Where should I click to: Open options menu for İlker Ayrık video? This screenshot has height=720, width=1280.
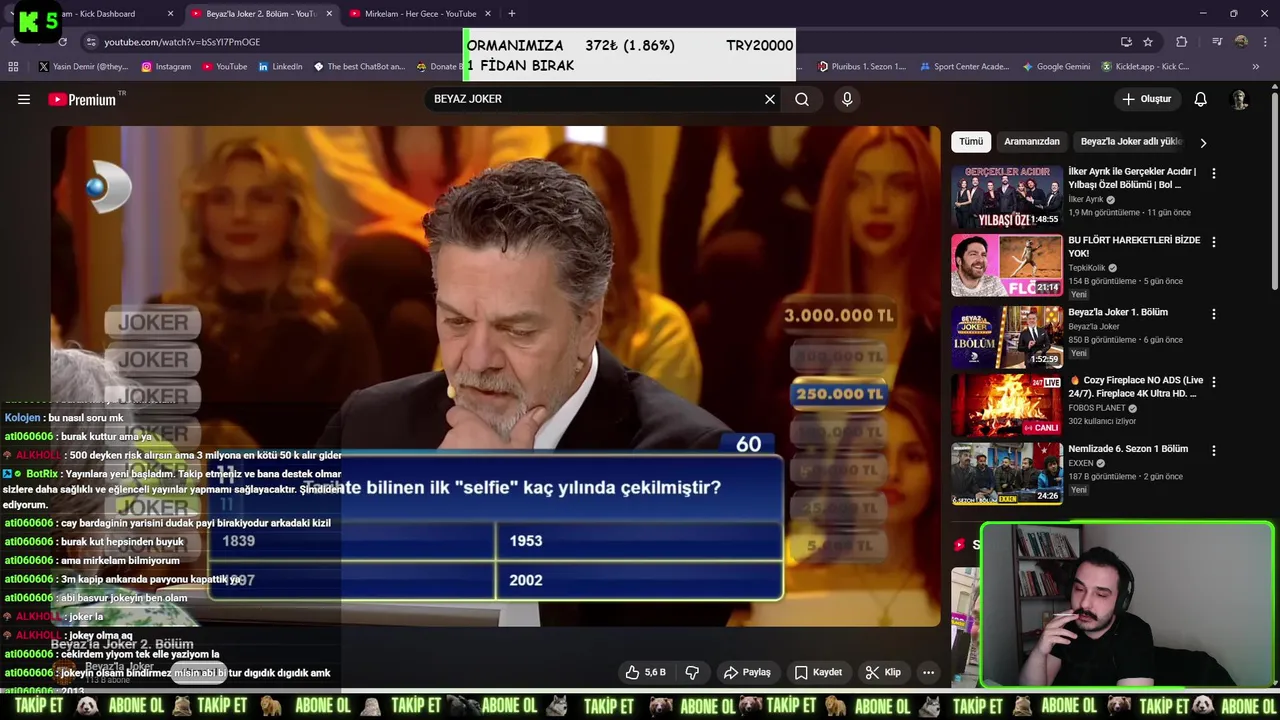[x=1214, y=173]
